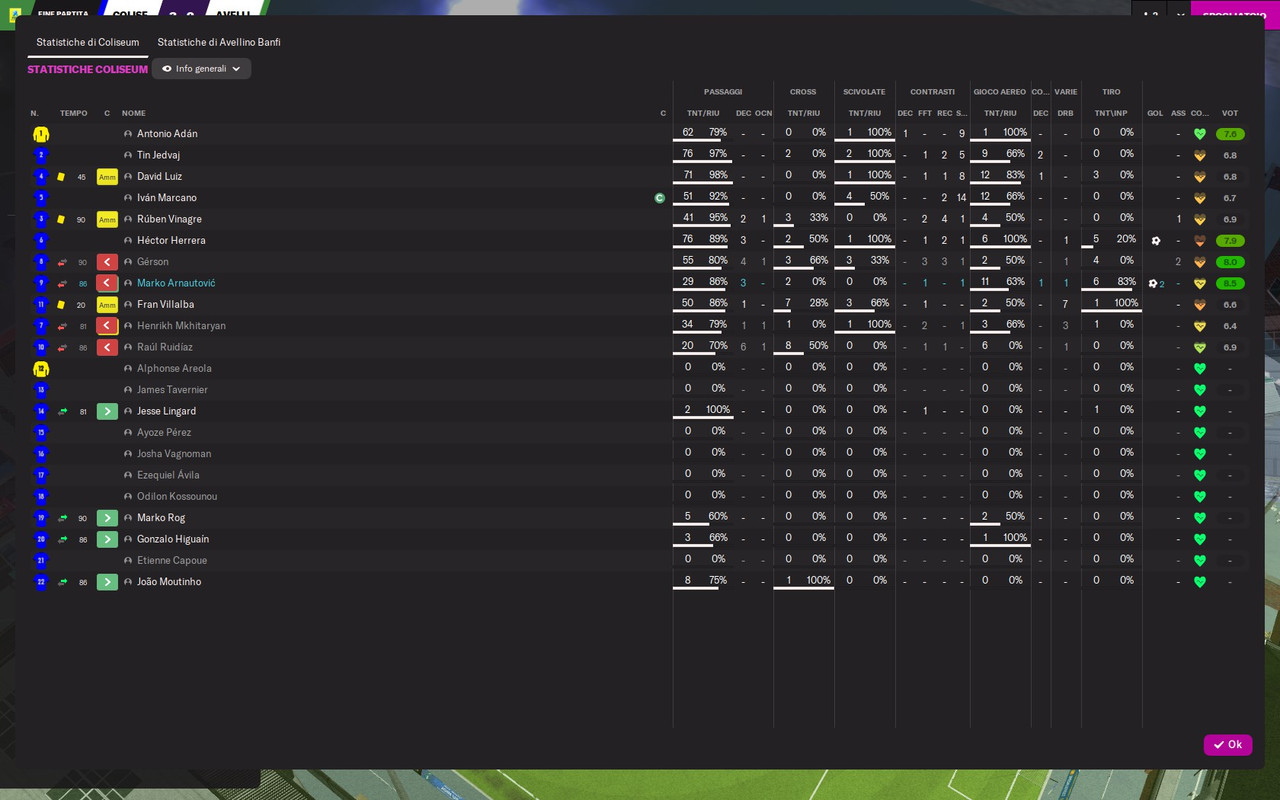Image resolution: width=1280 pixels, height=800 pixels.
Task: Click Gérson's 8.0 rating badge
Action: click(1230, 262)
